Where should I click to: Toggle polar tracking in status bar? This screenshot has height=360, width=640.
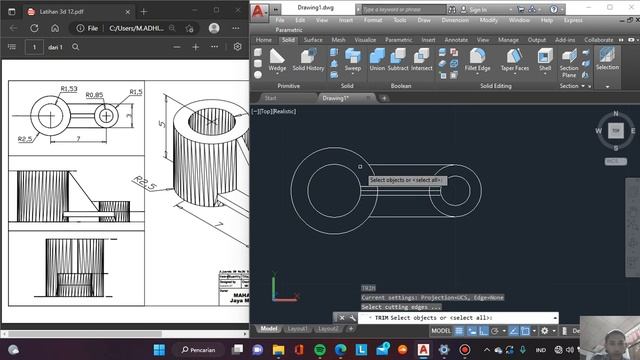click(x=495, y=331)
